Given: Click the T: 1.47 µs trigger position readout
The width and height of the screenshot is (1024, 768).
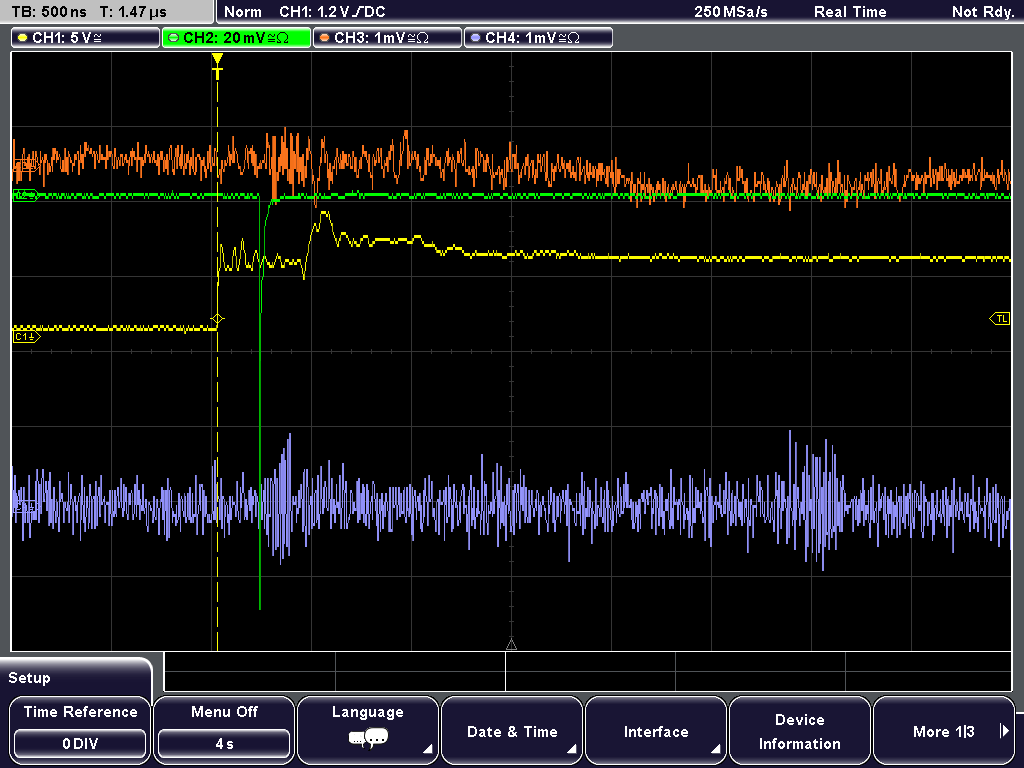Looking at the screenshot, I should 133,12.
